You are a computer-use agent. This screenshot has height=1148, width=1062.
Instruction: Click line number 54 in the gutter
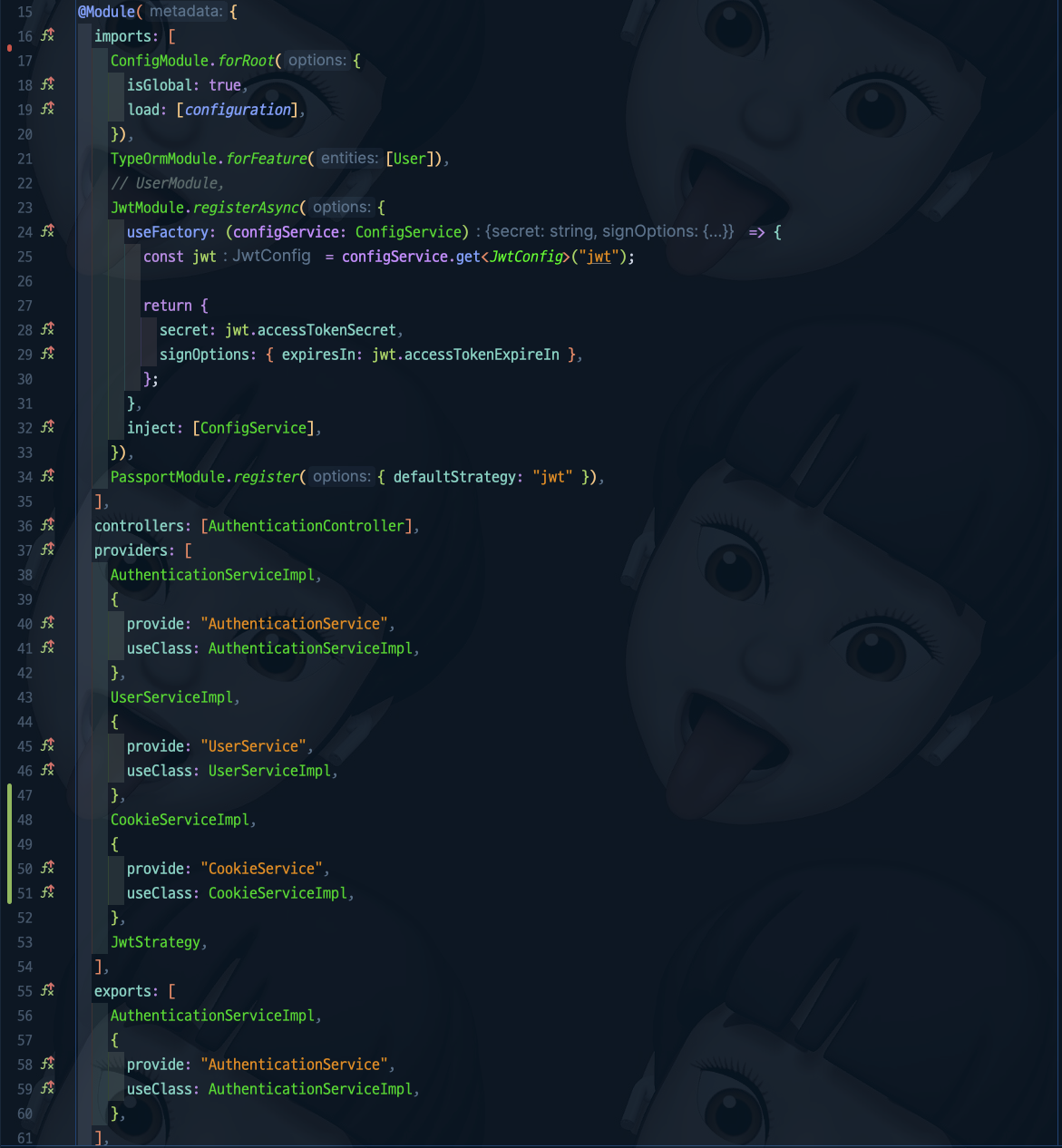[x=24, y=967]
